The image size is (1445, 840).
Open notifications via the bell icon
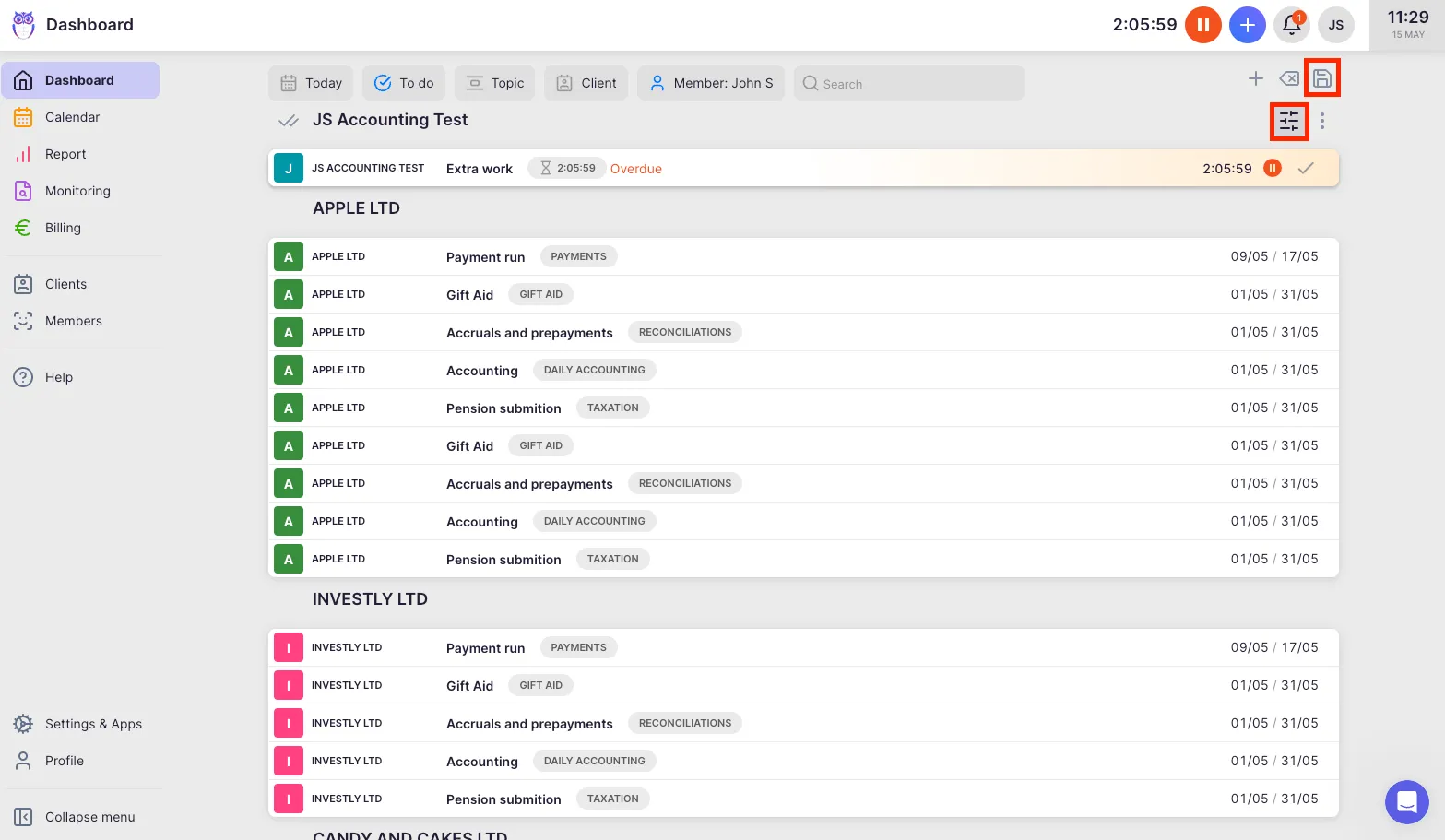[1291, 25]
